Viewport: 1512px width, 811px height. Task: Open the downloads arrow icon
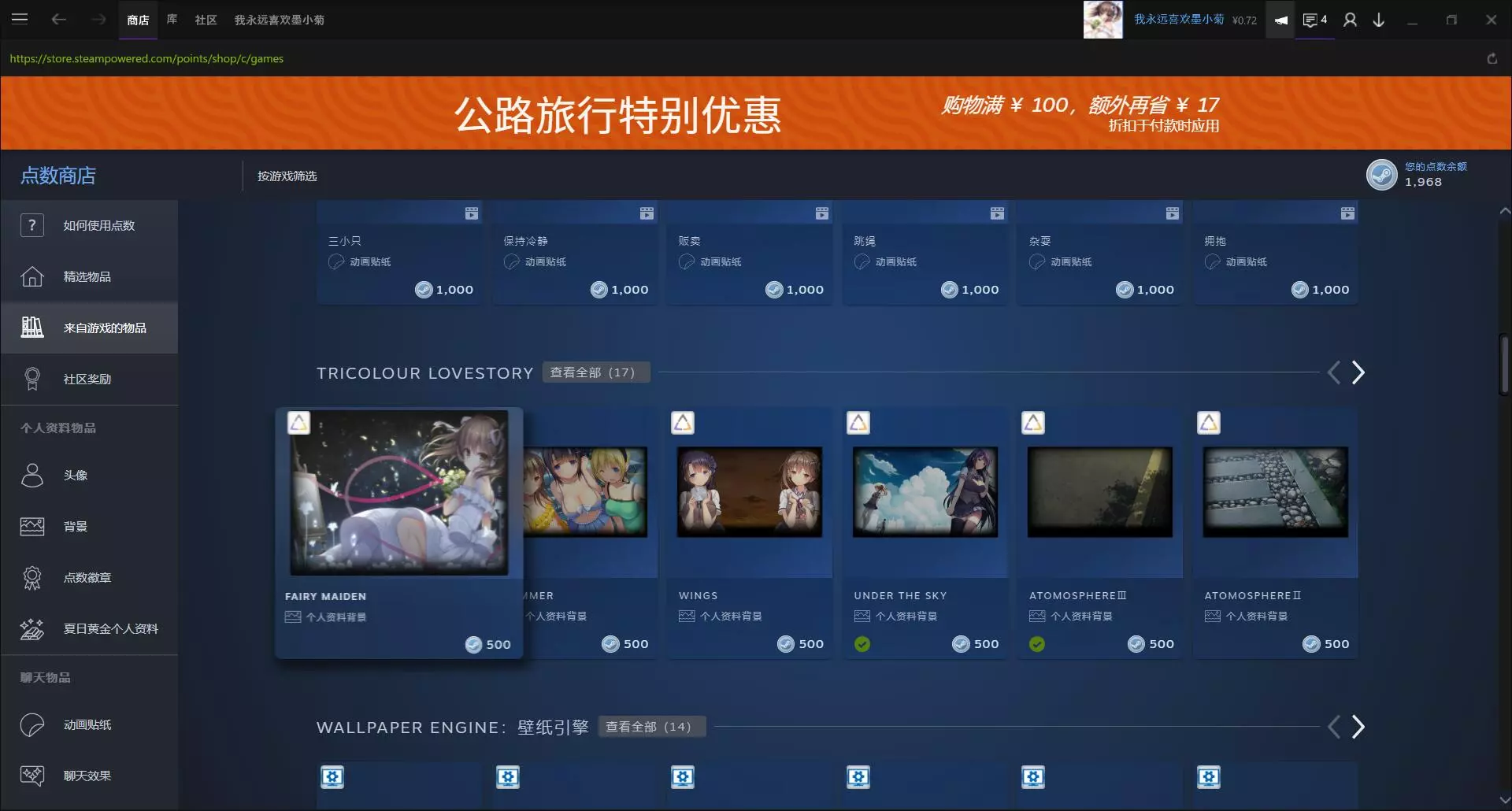1379,20
